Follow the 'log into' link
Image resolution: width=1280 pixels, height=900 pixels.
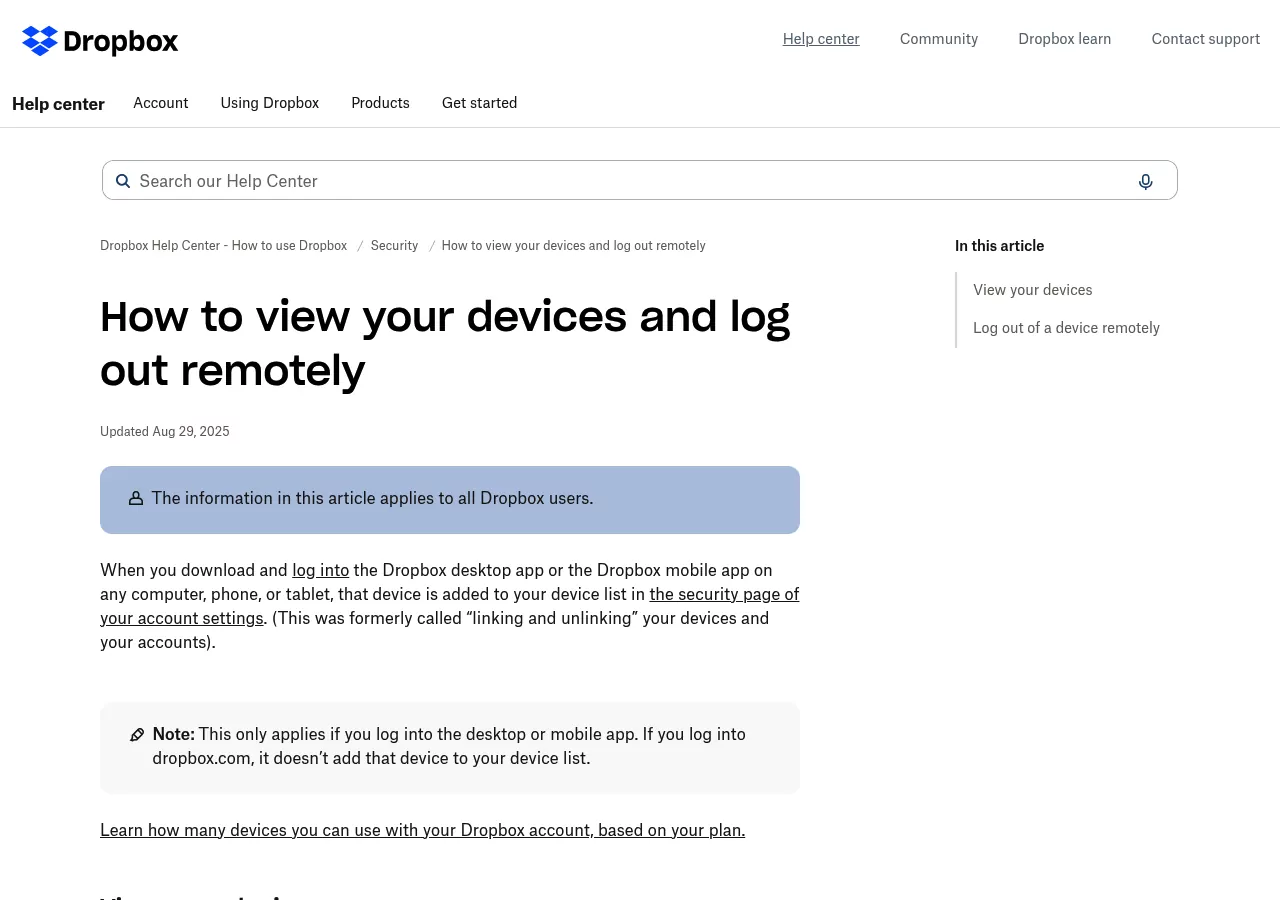point(321,570)
